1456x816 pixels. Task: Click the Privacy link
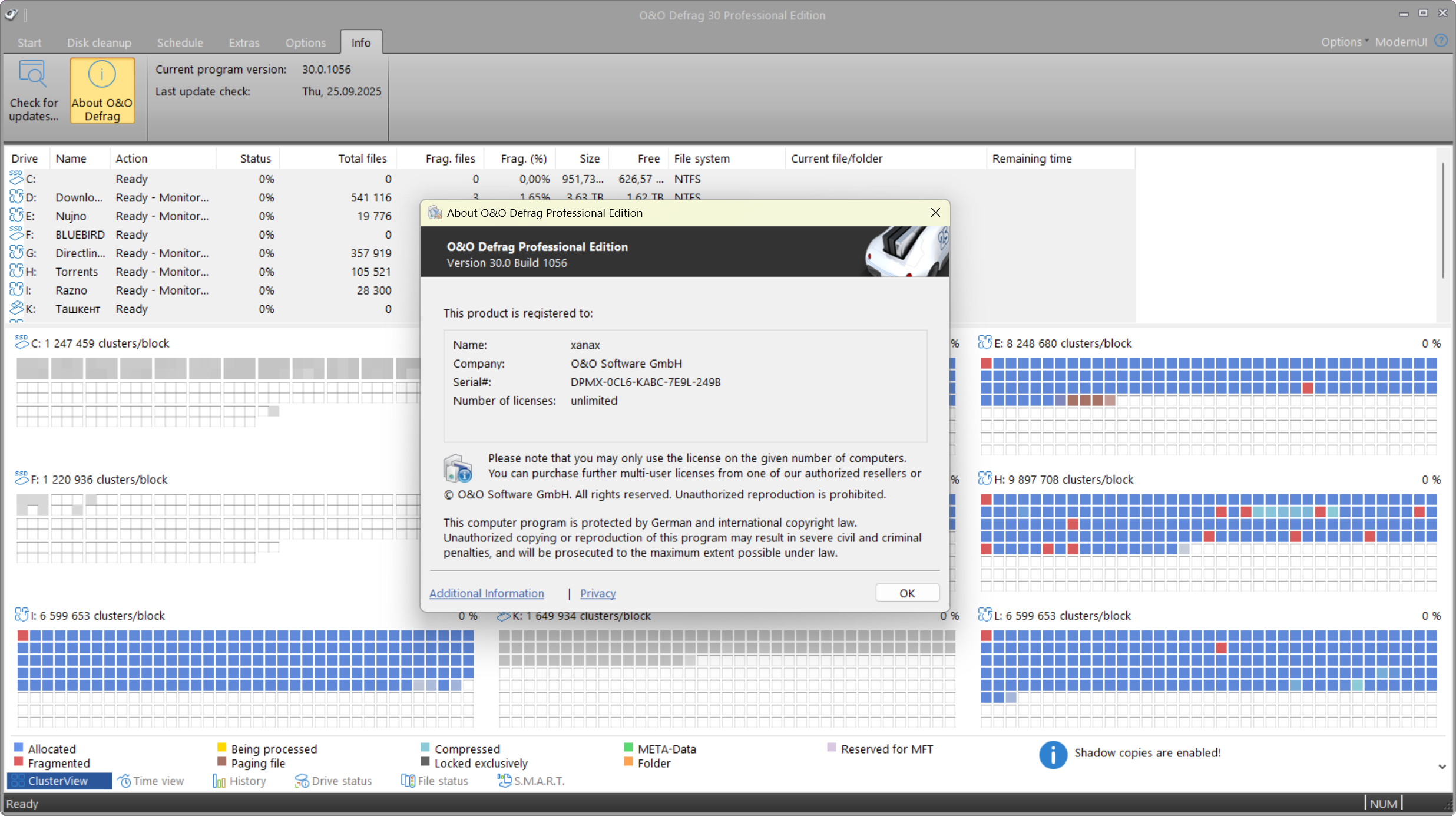[x=597, y=593]
